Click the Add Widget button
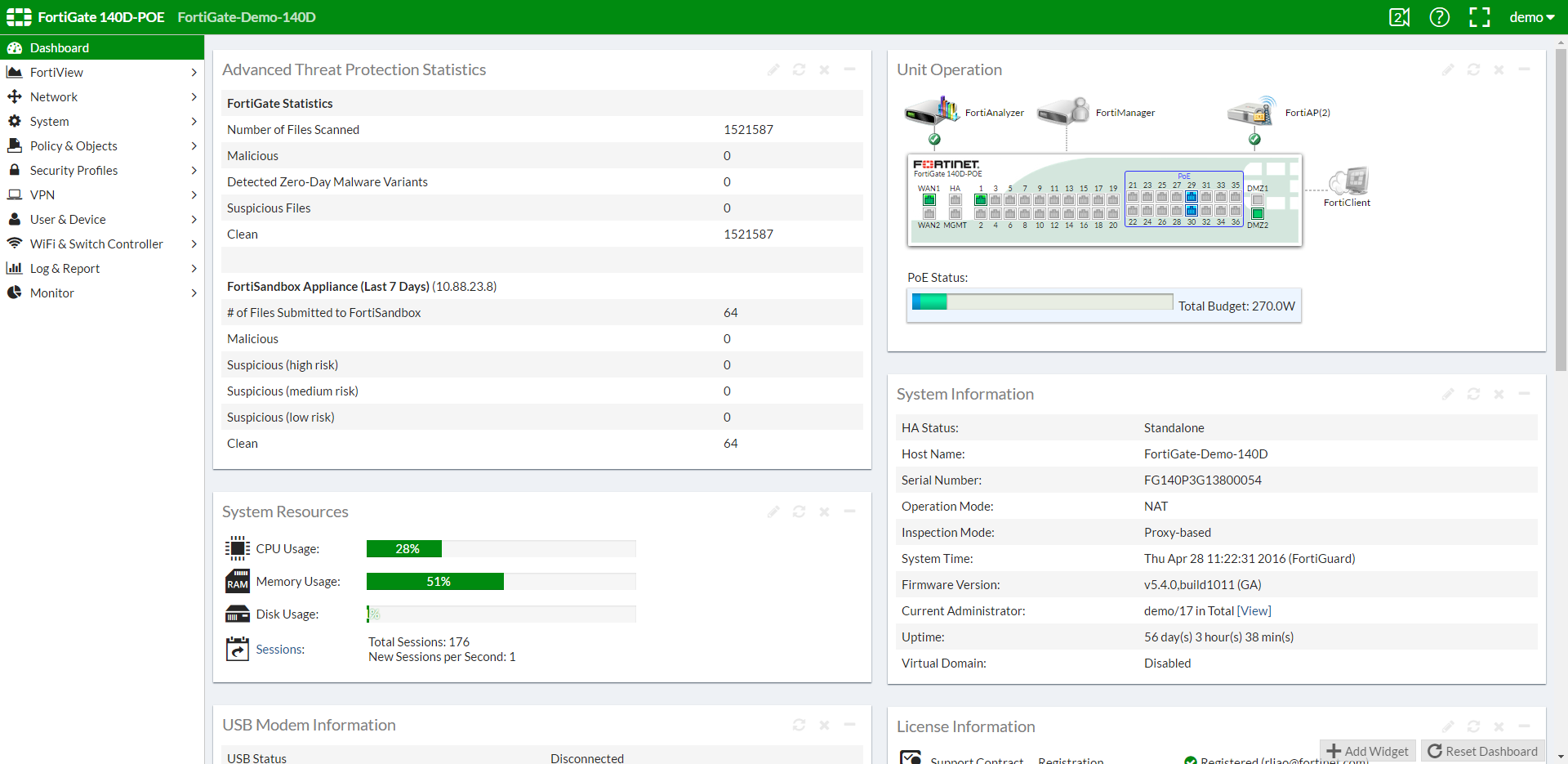Image resolution: width=1568 pixels, height=764 pixels. click(1368, 751)
